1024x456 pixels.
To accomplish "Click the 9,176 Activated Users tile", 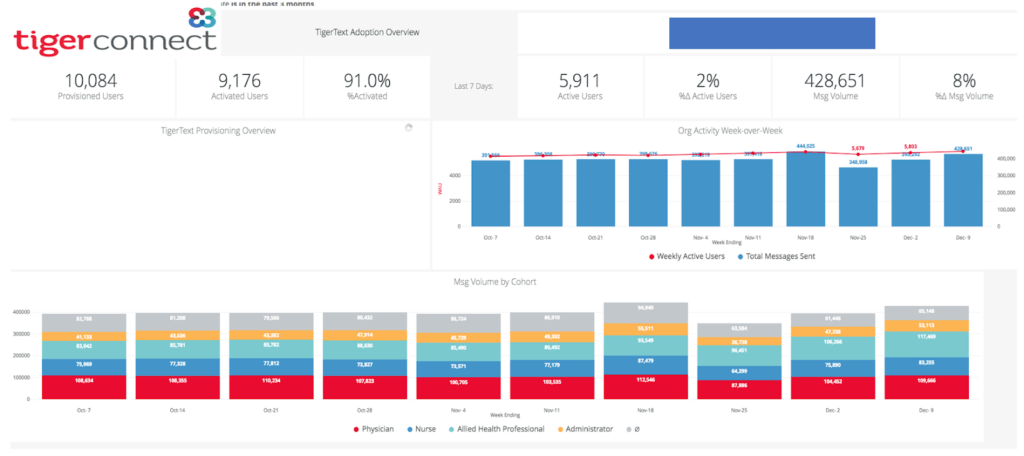I will click(x=240, y=87).
